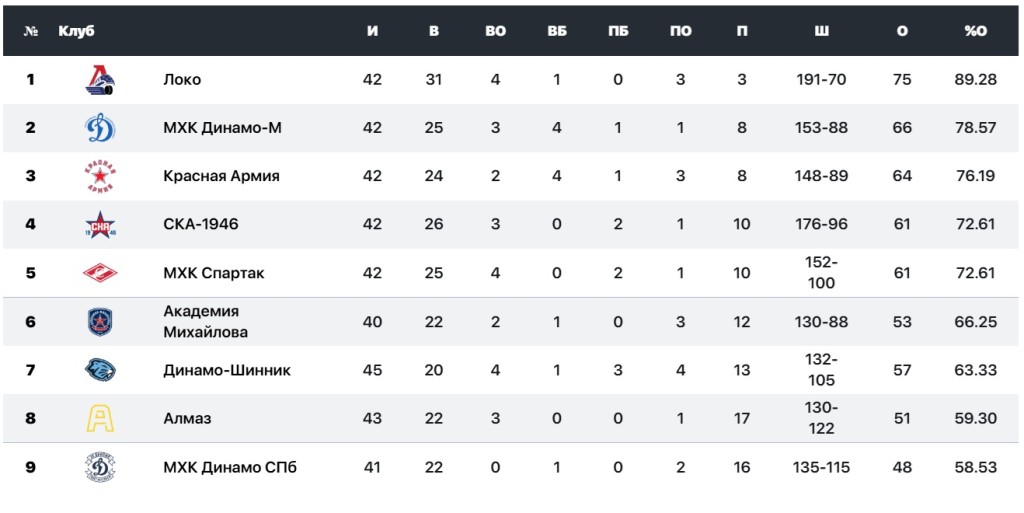Click the ВО overtime wins header

pyautogui.click(x=495, y=31)
